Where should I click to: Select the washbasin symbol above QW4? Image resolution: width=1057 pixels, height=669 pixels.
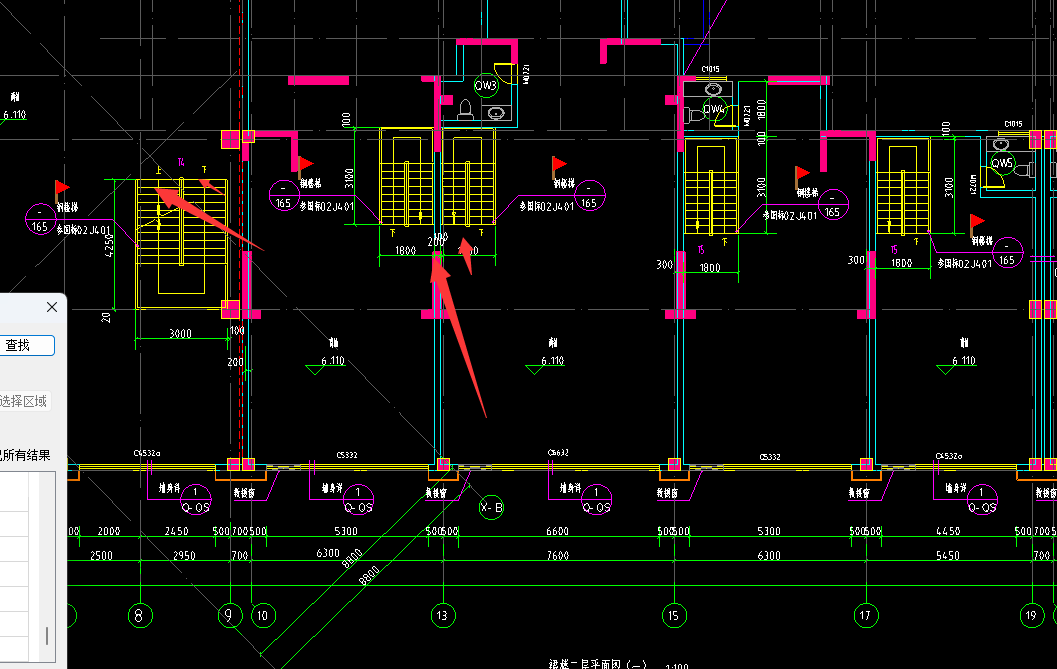coord(713,89)
